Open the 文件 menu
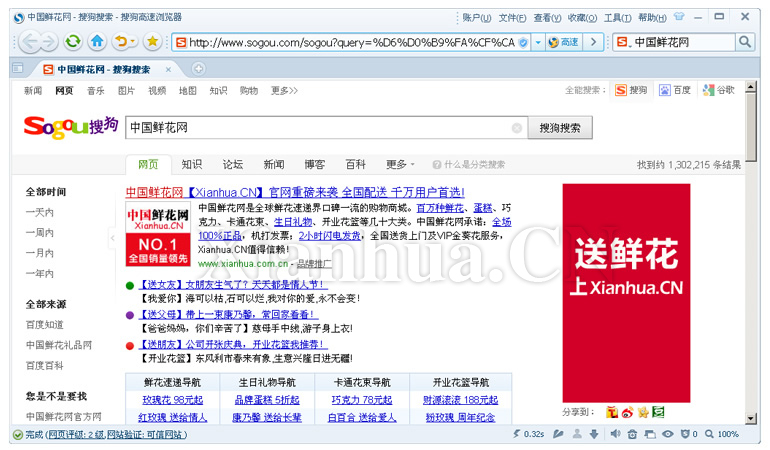 (x=512, y=18)
